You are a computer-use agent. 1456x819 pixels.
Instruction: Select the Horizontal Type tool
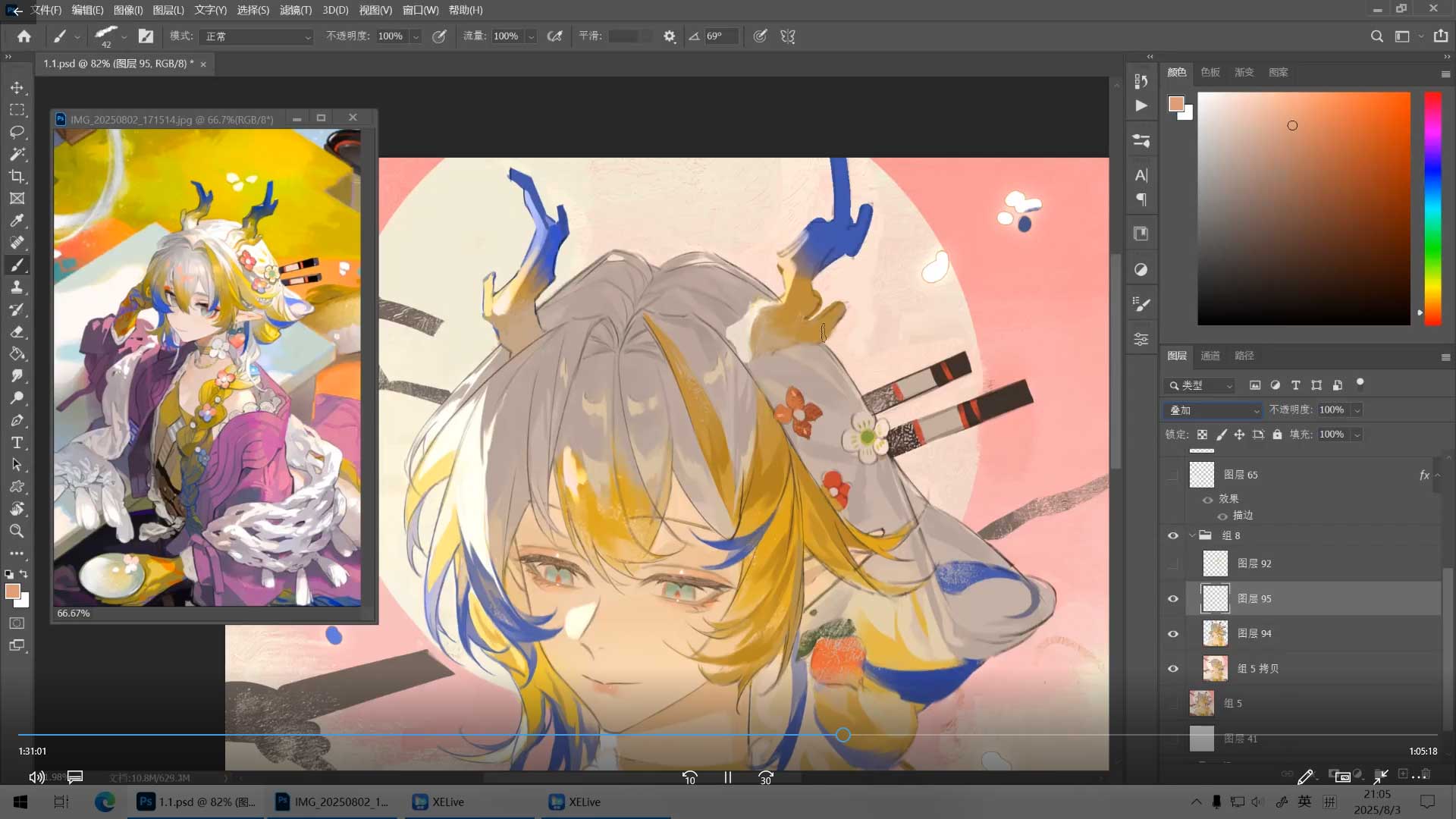tap(17, 443)
